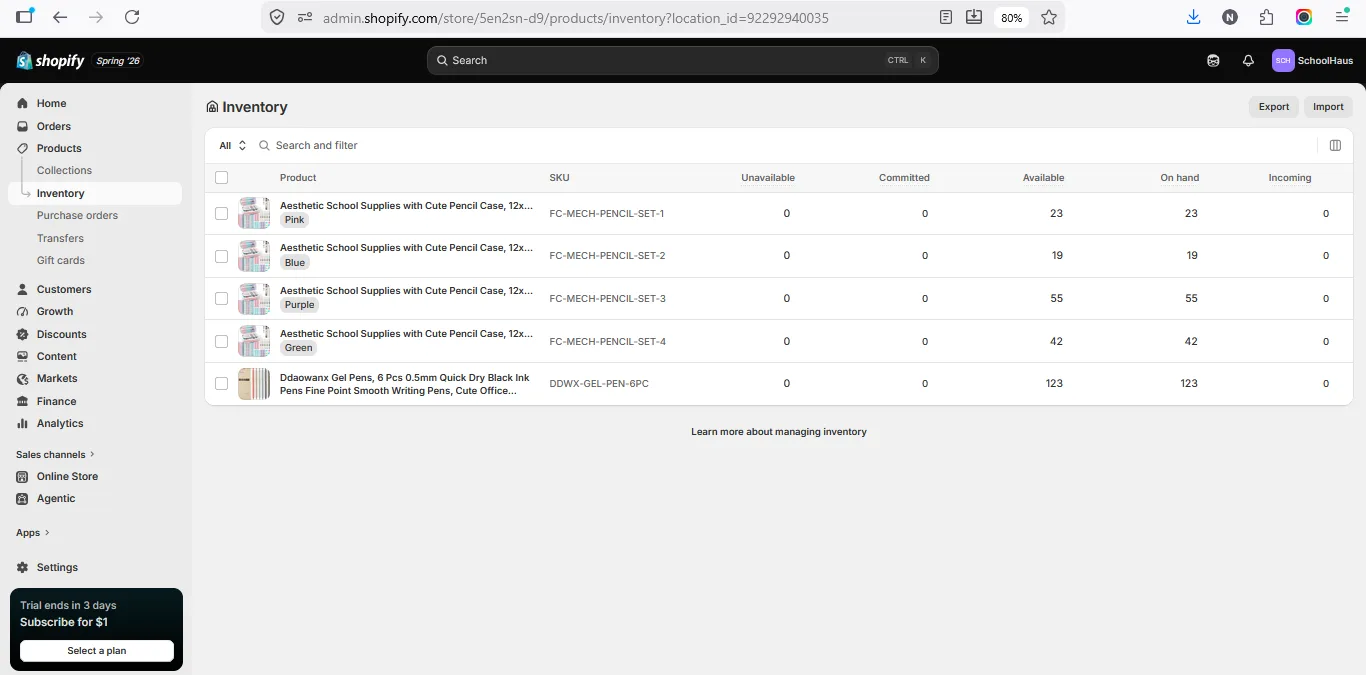
Task: Bookmark this page with the star icon
Action: [1049, 17]
